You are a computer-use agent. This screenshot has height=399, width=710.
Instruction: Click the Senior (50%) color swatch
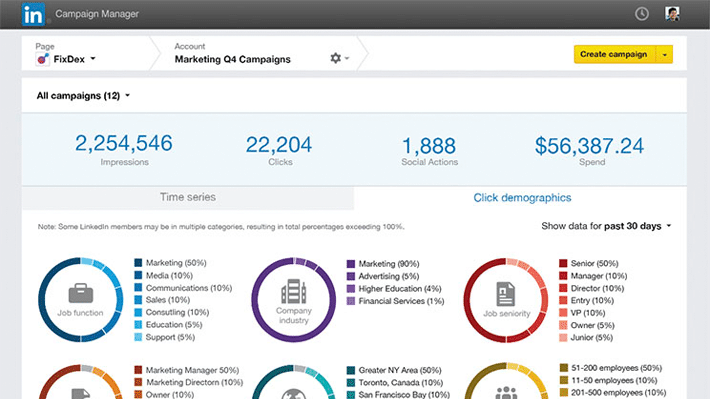563,263
